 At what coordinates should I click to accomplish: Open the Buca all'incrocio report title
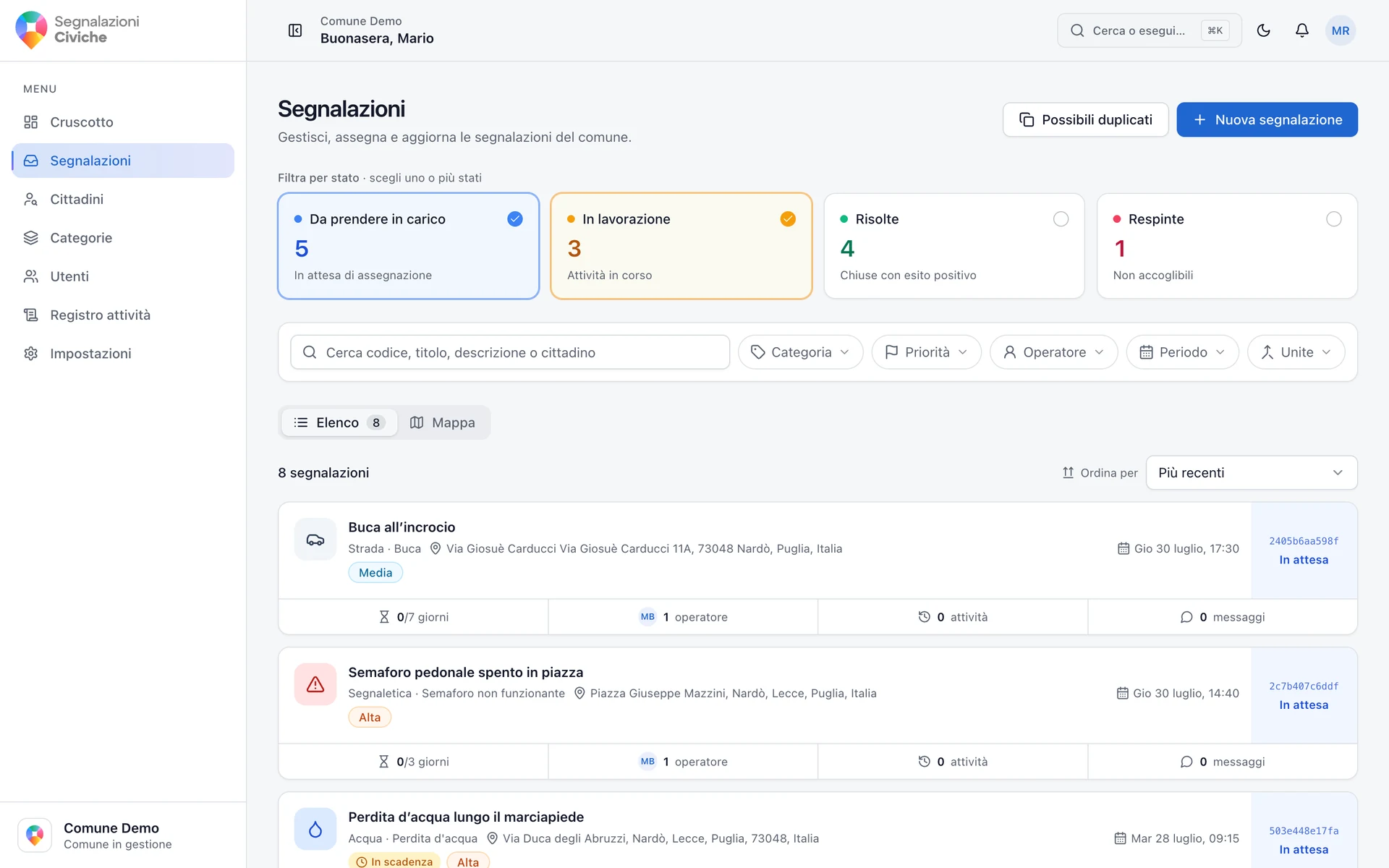[x=402, y=527]
